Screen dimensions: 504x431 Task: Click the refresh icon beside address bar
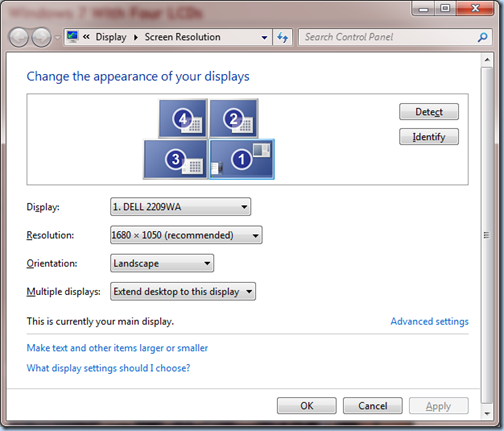click(x=283, y=37)
